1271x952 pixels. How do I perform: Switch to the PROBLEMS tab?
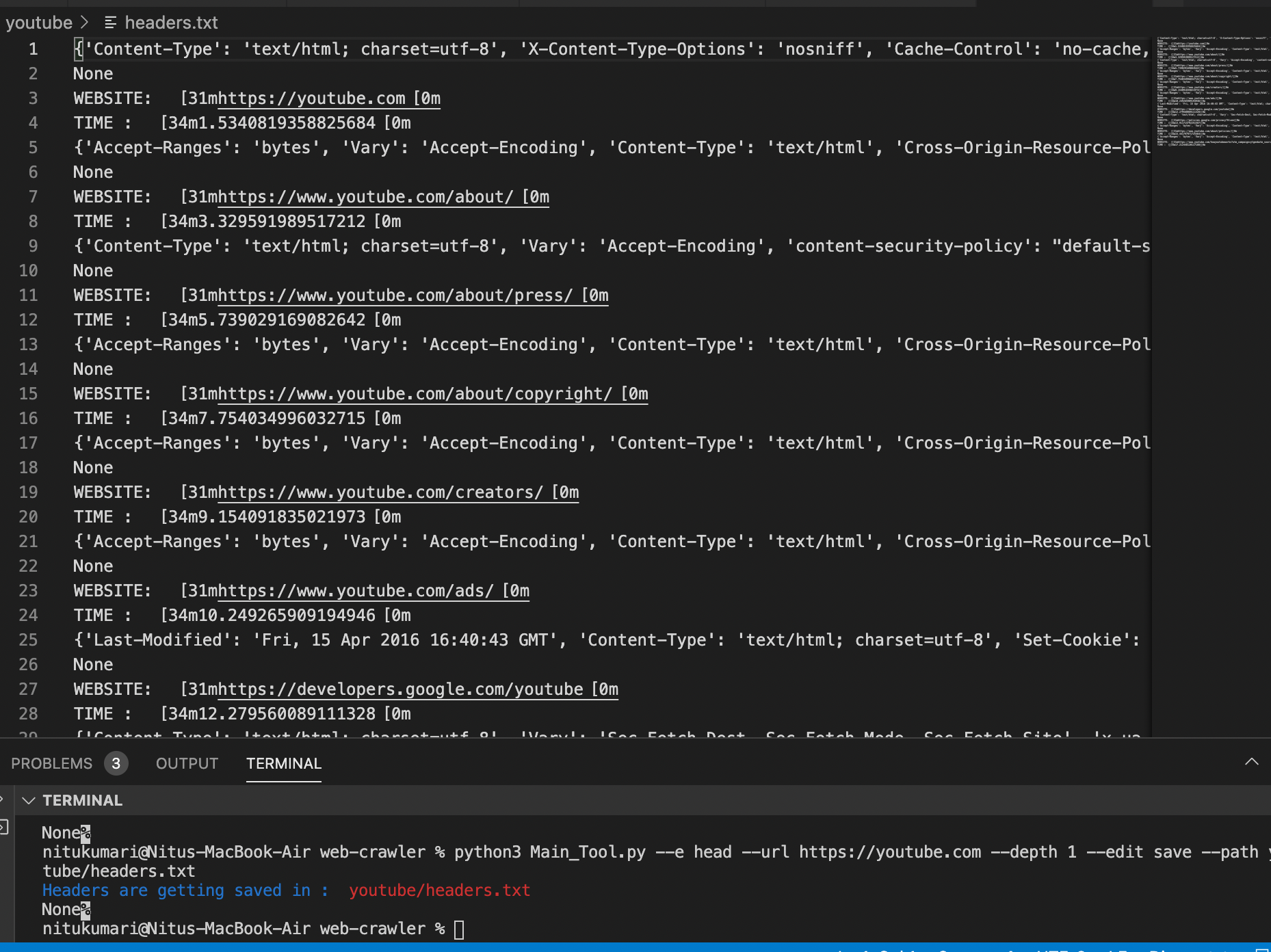pos(51,763)
